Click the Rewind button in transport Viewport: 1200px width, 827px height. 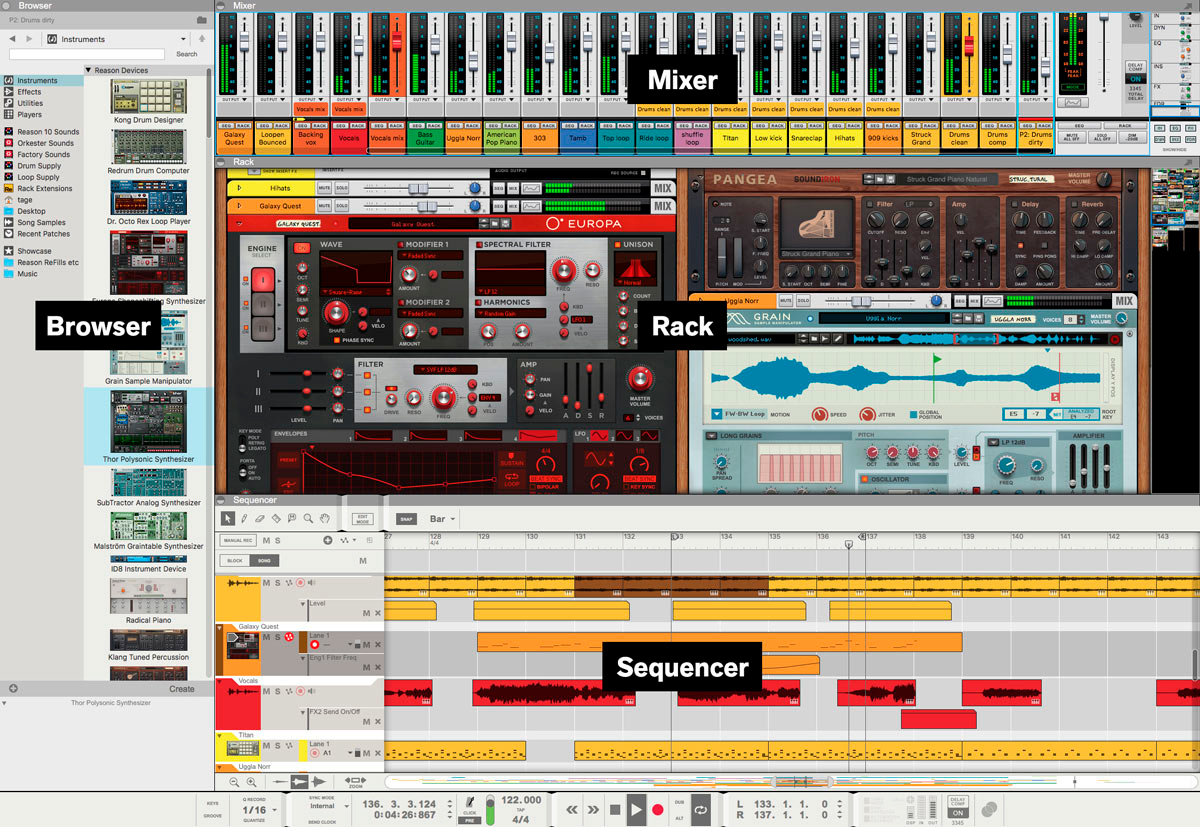tap(573, 809)
